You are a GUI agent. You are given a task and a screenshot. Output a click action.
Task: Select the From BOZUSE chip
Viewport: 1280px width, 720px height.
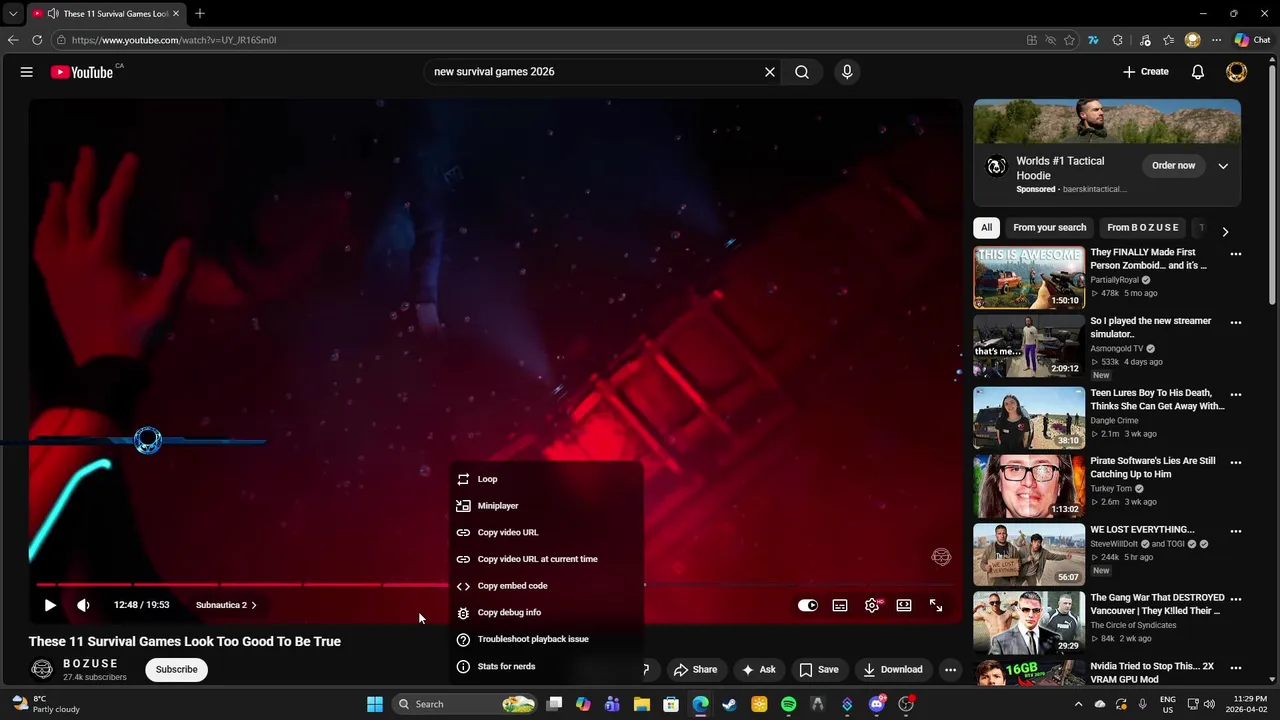[x=1143, y=227]
